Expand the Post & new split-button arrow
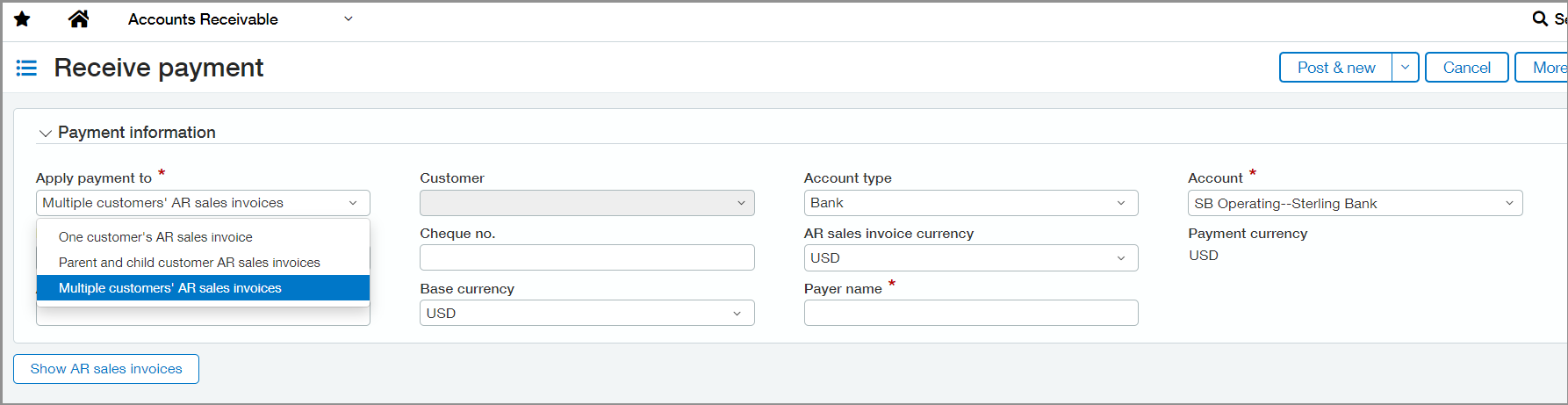The image size is (1568, 405). pos(1405,68)
